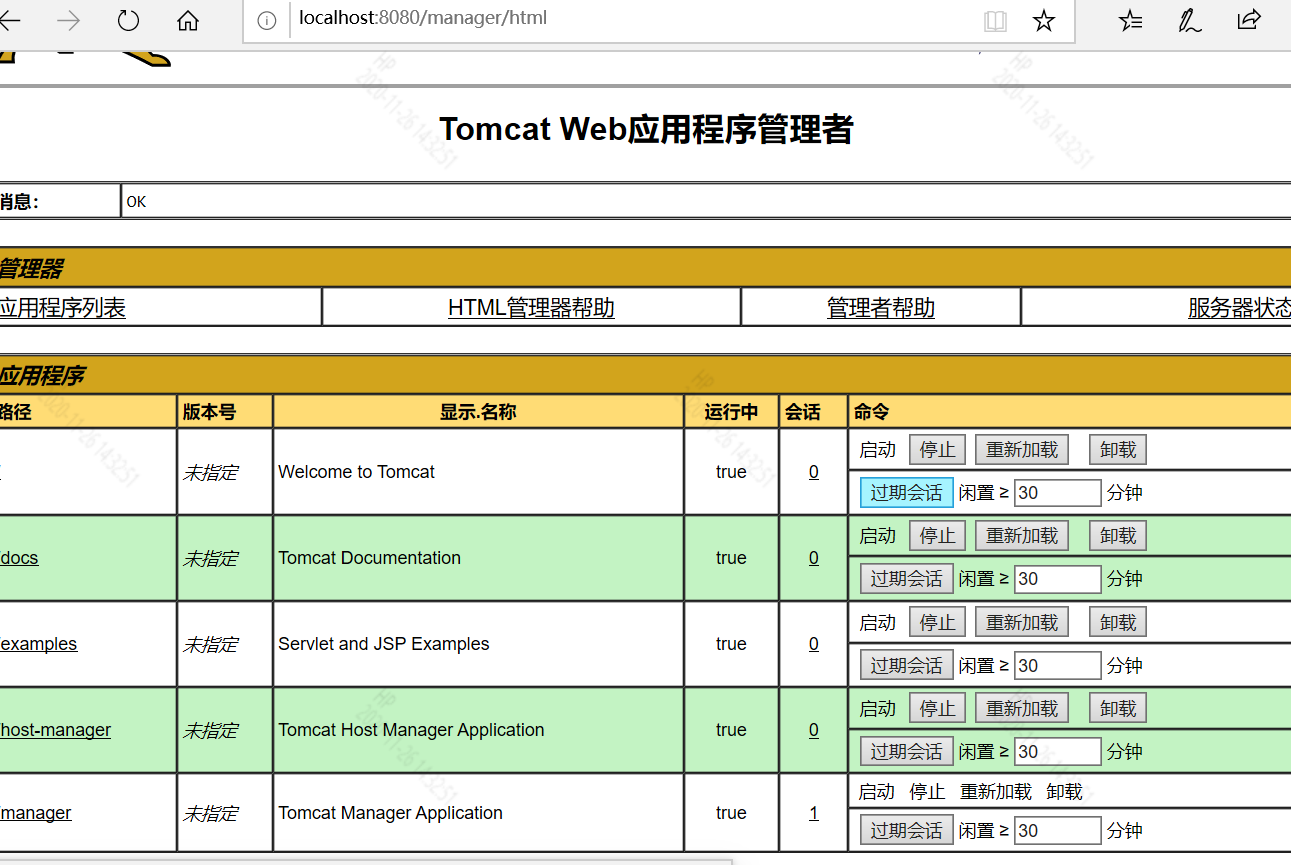Select the OK message text
This screenshot has width=1291, height=865.
coord(136,202)
